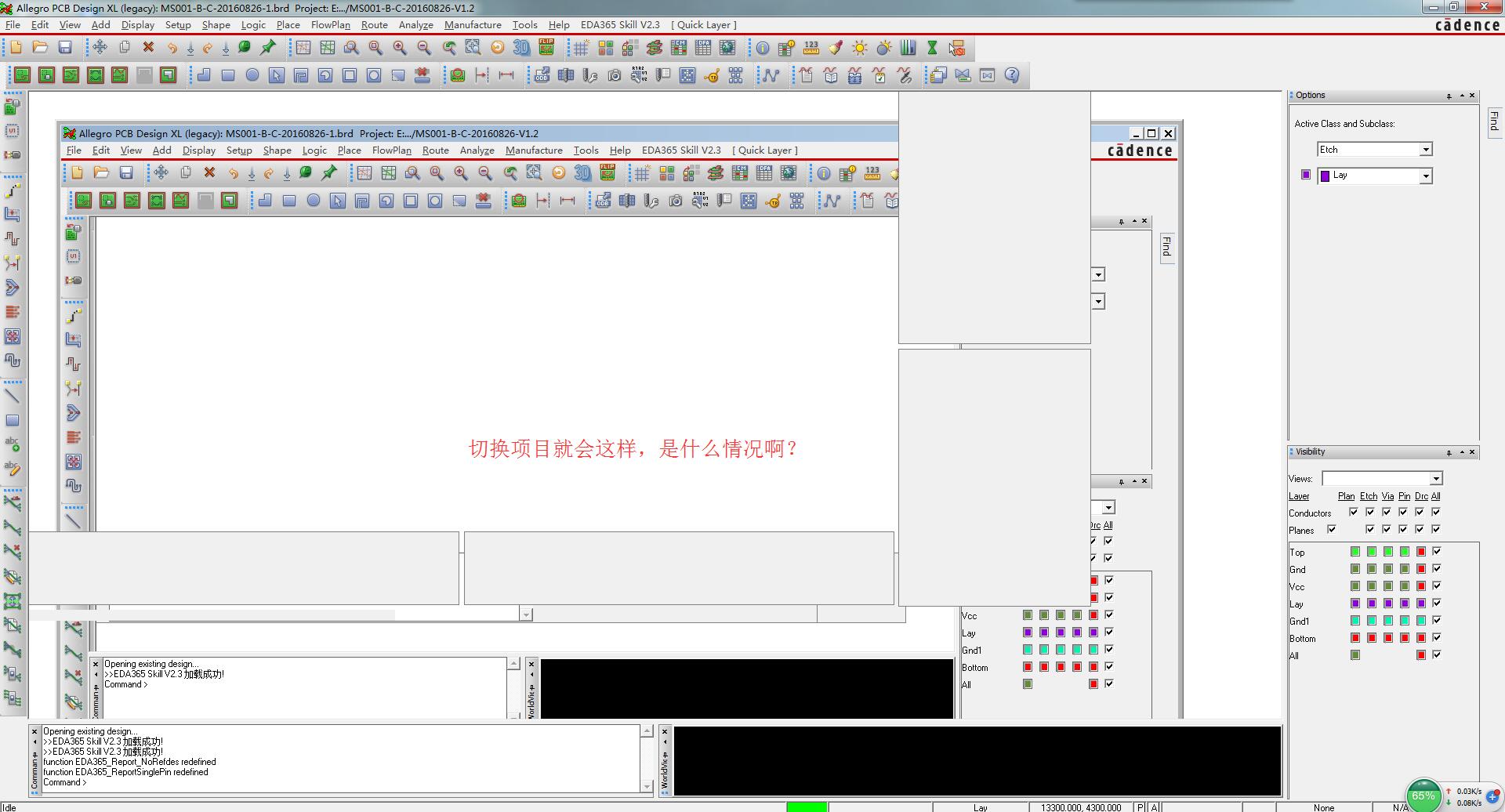Toggle the Conductors Plan checkbox
The image size is (1505, 812).
[1354, 512]
